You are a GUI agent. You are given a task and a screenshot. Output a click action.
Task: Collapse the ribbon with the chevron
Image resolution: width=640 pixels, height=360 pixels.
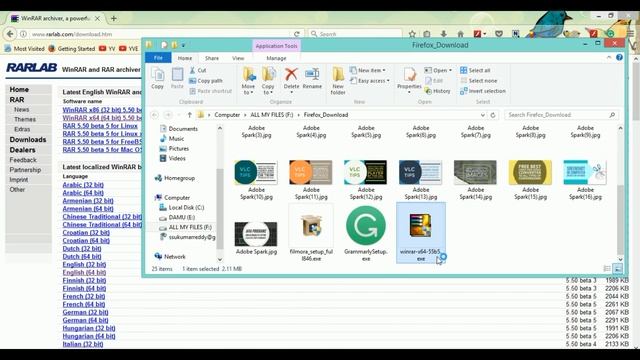[609, 58]
